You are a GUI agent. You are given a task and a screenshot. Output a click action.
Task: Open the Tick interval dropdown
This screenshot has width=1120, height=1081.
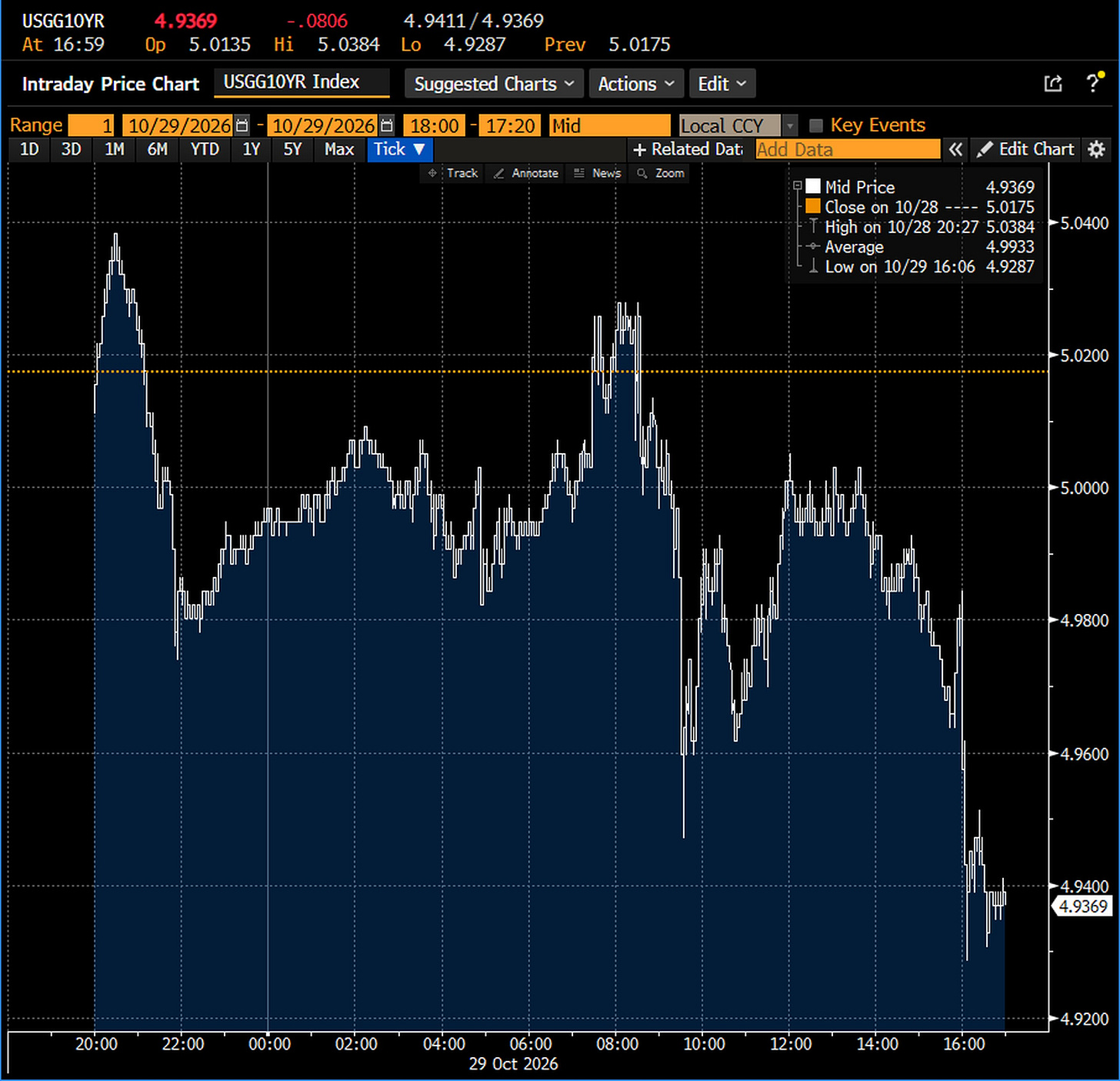pos(400,149)
